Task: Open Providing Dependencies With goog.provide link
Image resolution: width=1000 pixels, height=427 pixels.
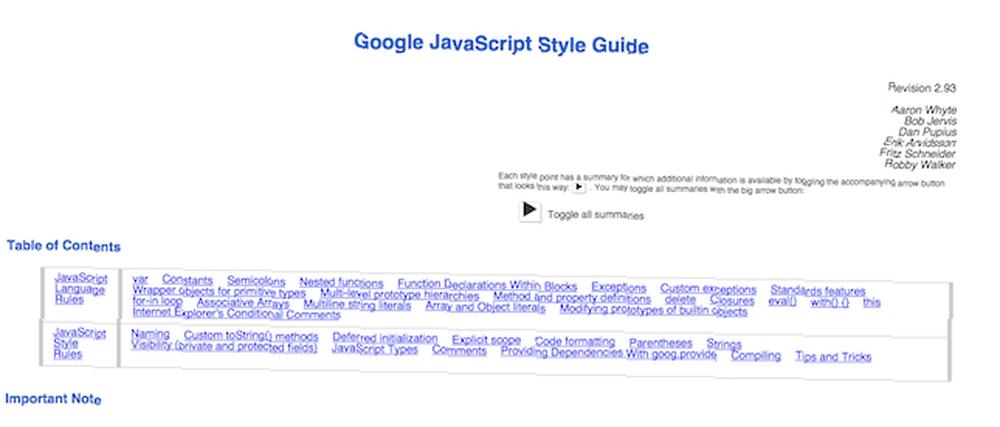Action: point(608,352)
